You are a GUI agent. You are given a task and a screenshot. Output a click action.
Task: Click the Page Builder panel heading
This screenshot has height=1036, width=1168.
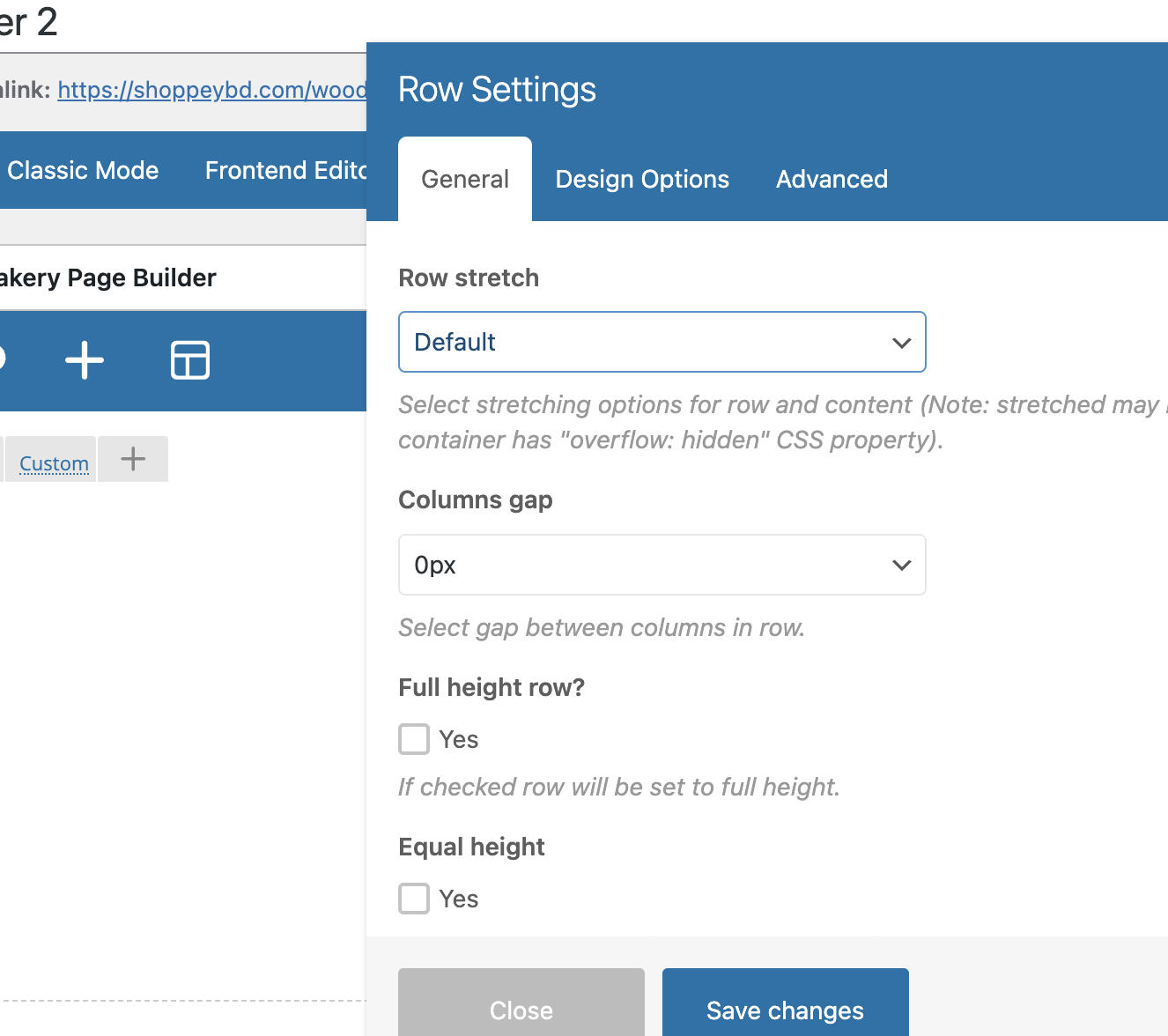pos(108,278)
